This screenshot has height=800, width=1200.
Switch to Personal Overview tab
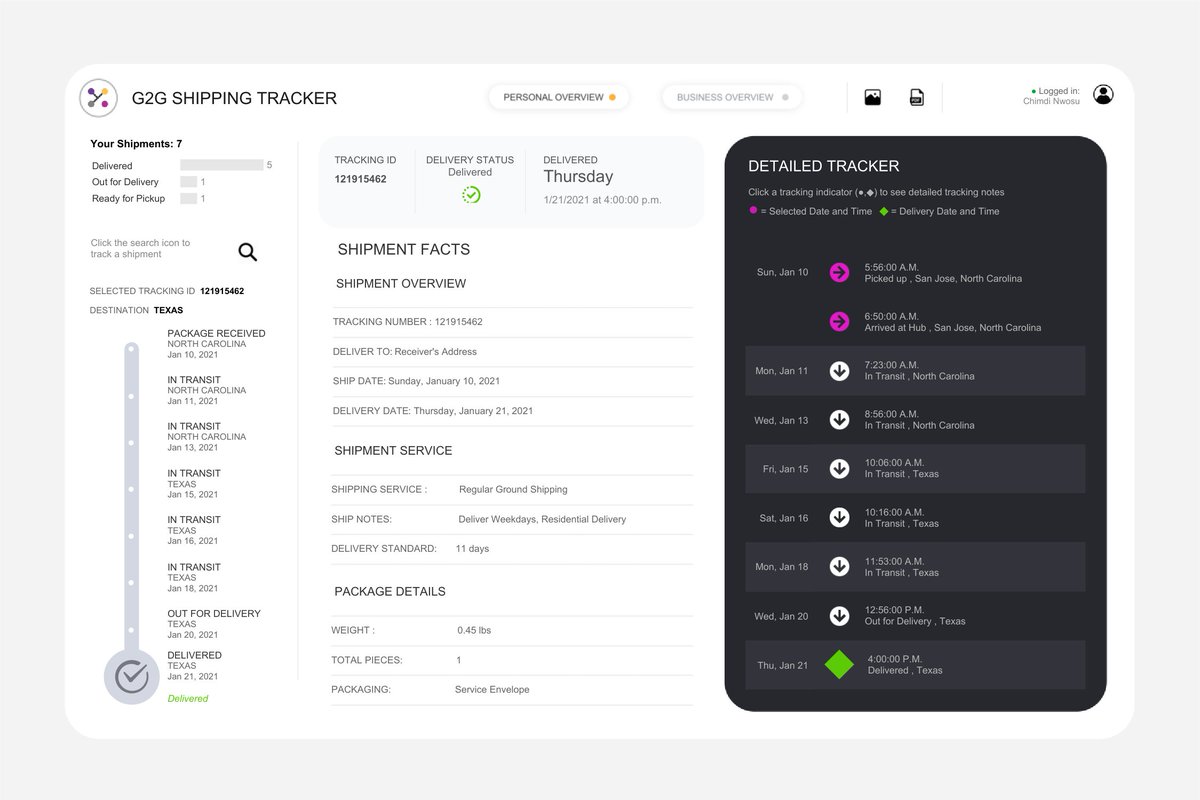559,97
